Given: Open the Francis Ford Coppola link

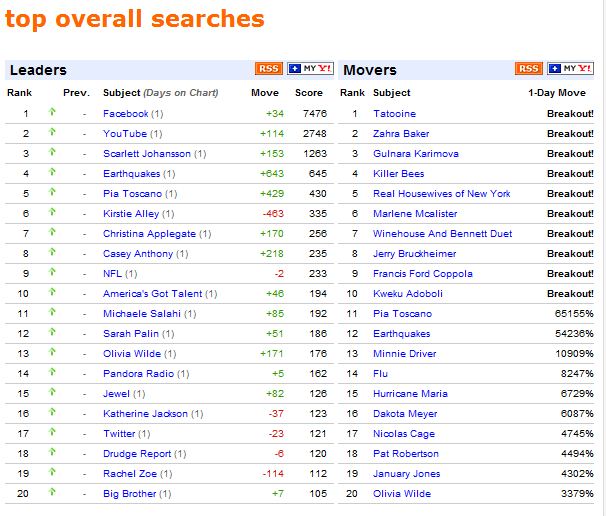Looking at the screenshot, I should click(423, 274).
